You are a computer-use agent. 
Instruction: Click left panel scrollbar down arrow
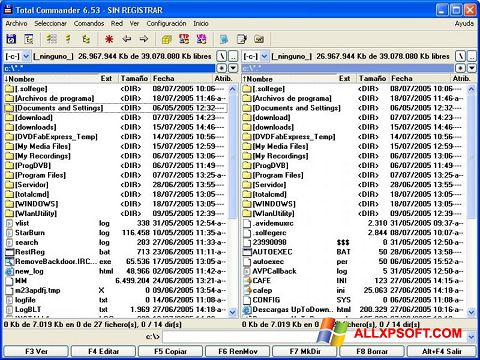233,312
